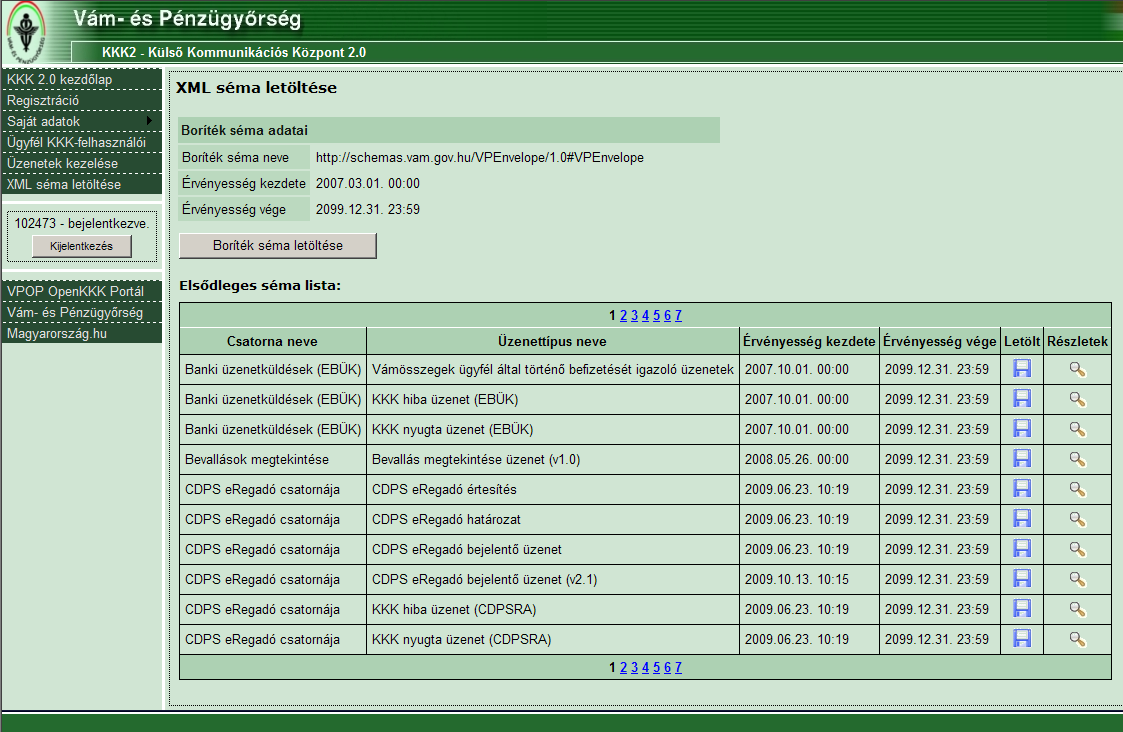Image resolution: width=1123 pixels, height=732 pixels.
Task: Open Üzenetek kezelése menu item
Action: tap(82, 163)
